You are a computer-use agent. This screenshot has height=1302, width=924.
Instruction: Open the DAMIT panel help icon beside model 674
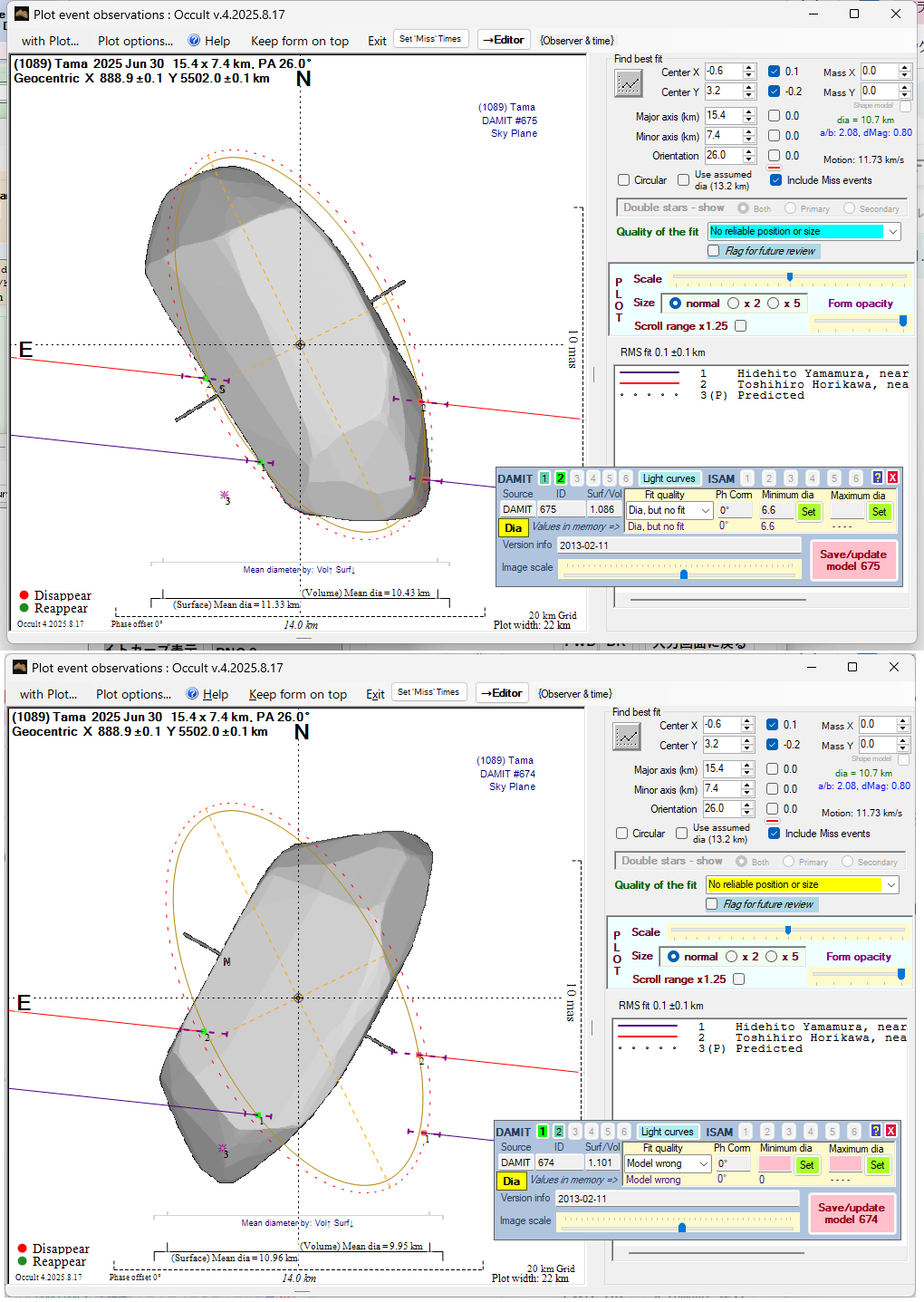pyautogui.click(x=875, y=1131)
